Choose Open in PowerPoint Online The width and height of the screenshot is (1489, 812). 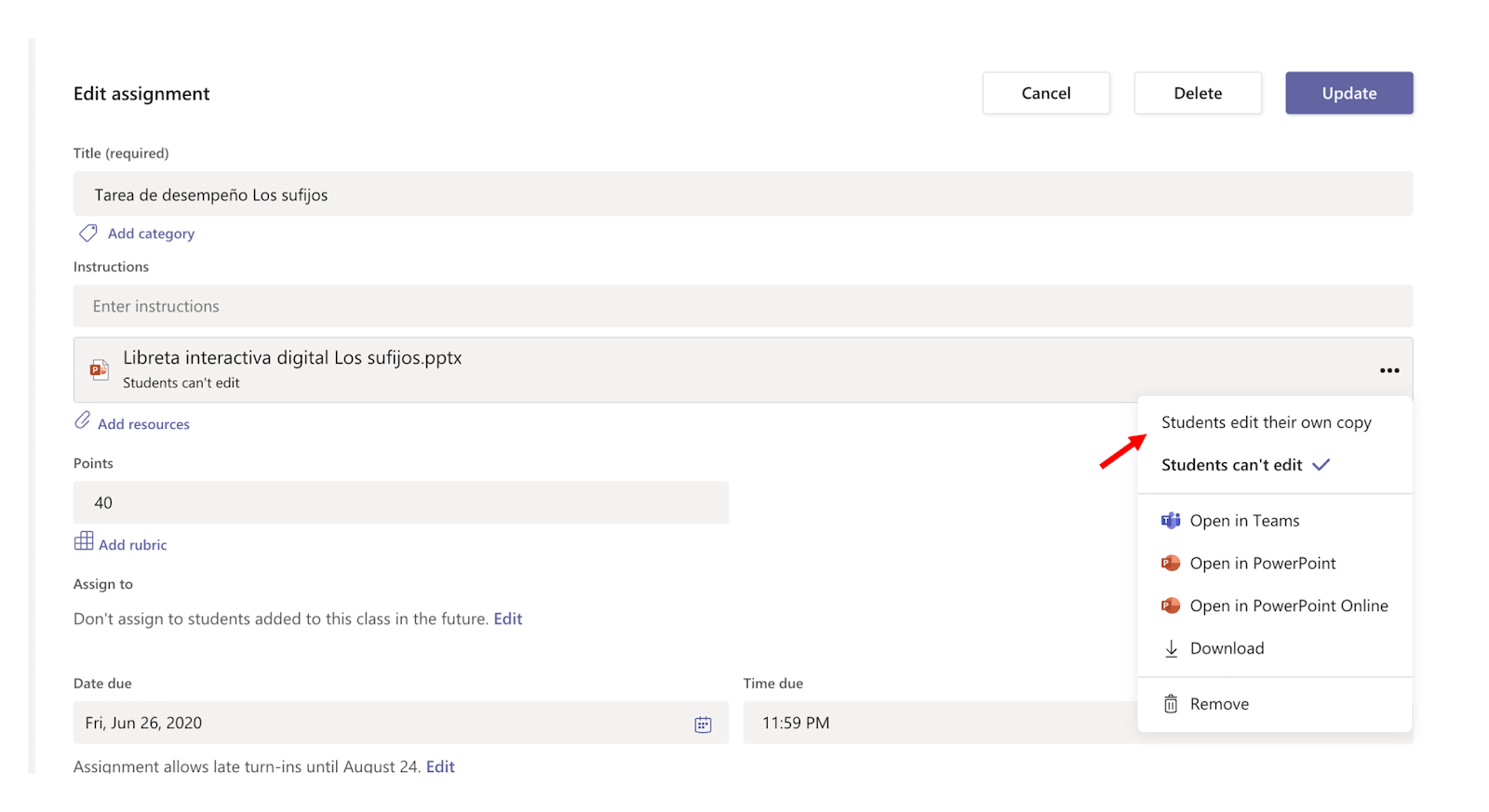click(x=1288, y=606)
